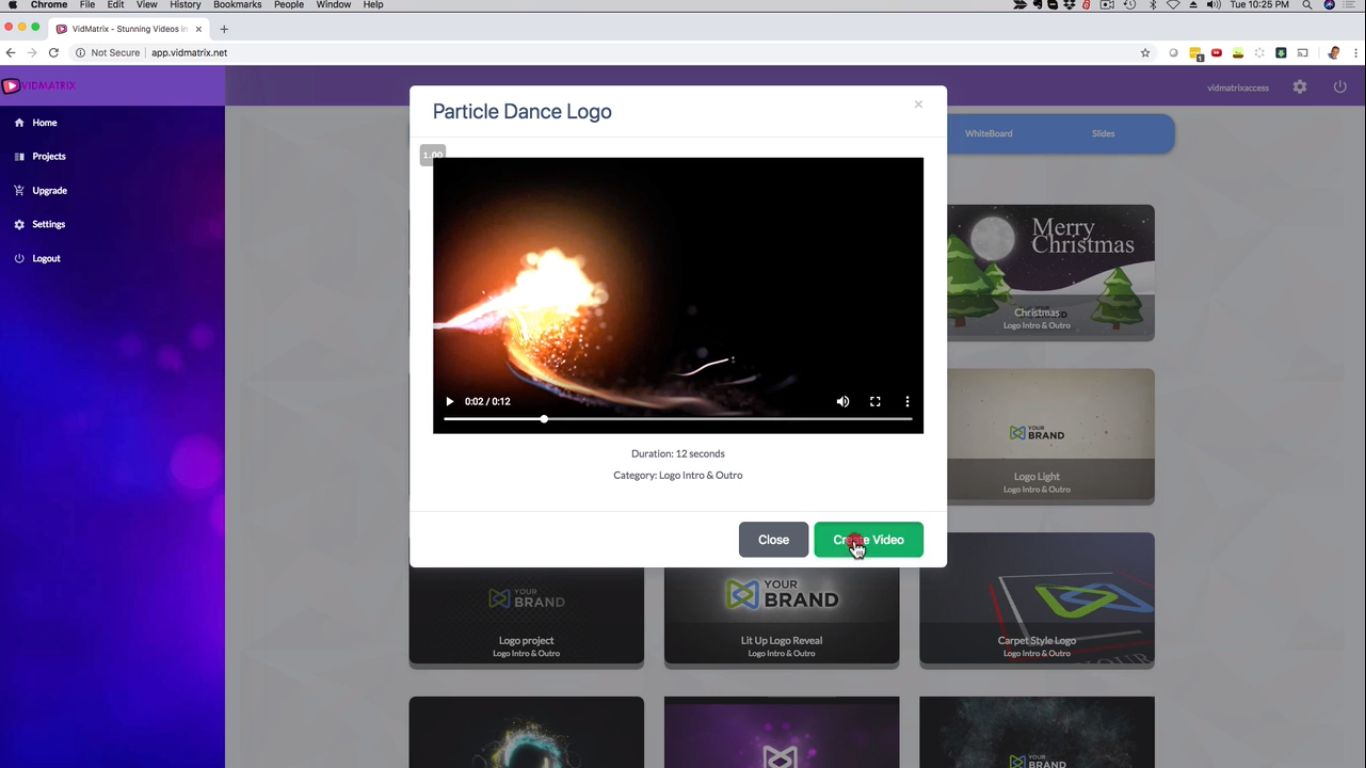1366x768 pixels.
Task: Click the Wi-Fi icon in the menu bar
Action: tap(1173, 5)
